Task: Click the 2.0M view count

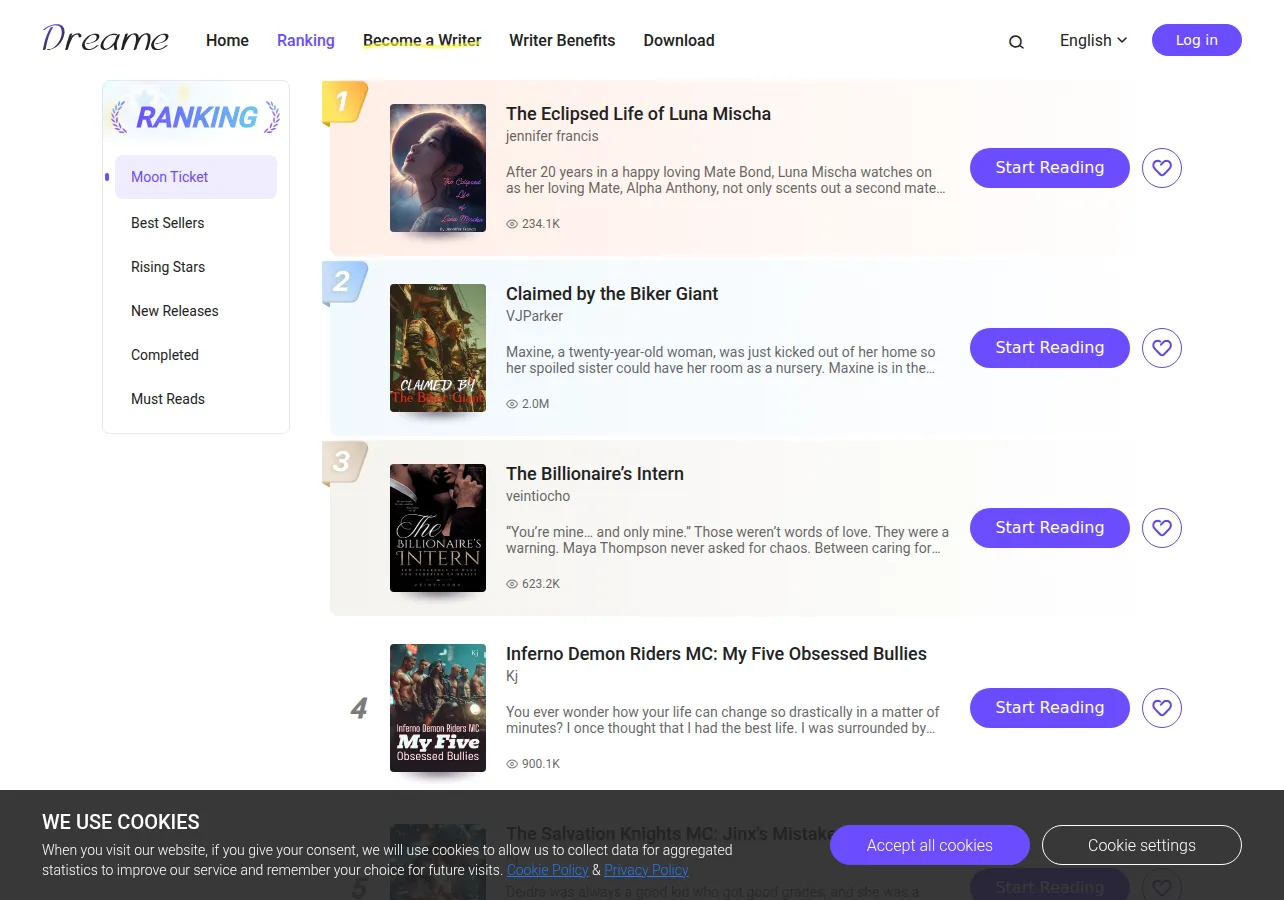Action: point(528,404)
